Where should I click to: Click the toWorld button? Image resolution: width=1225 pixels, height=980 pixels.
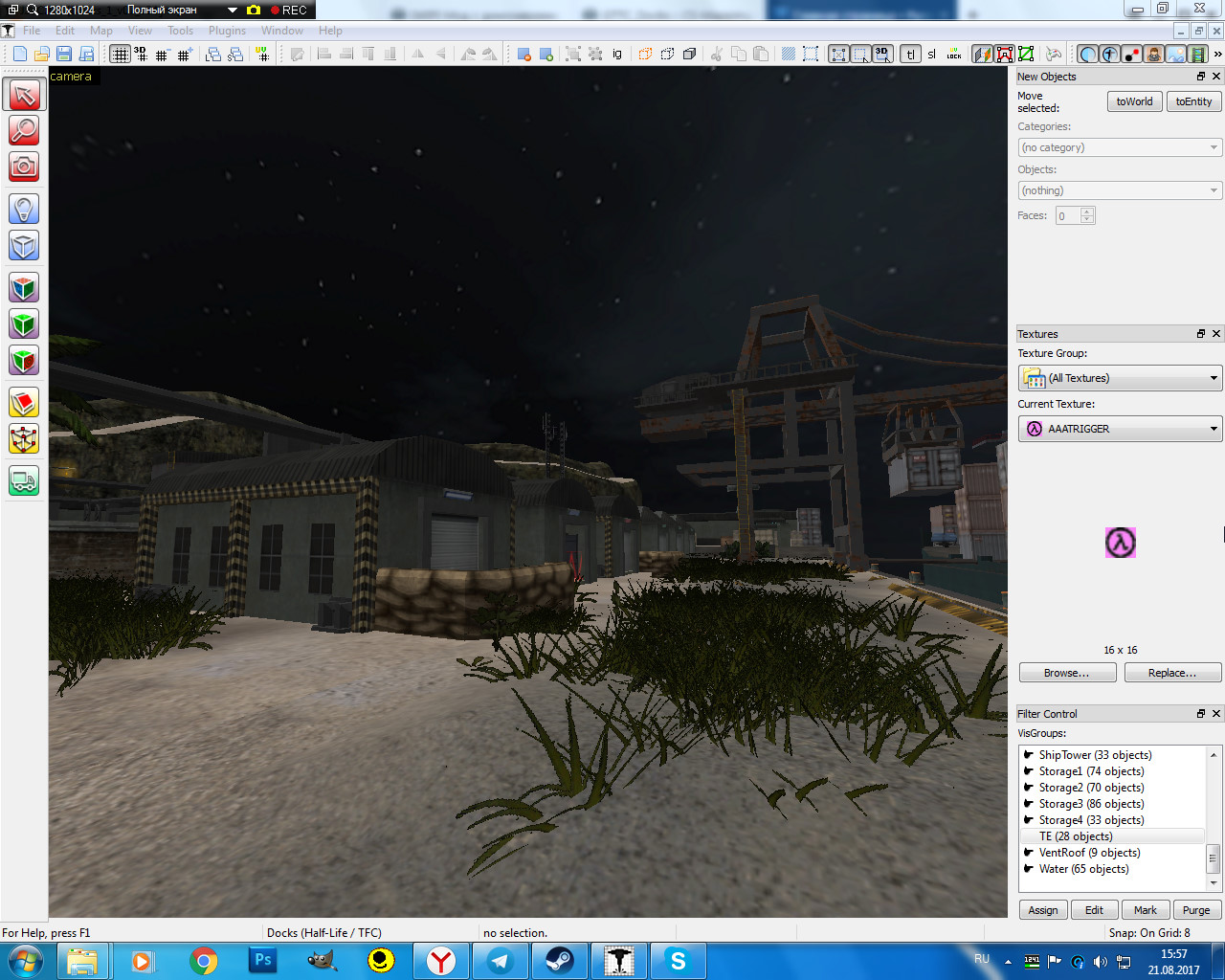click(1134, 101)
